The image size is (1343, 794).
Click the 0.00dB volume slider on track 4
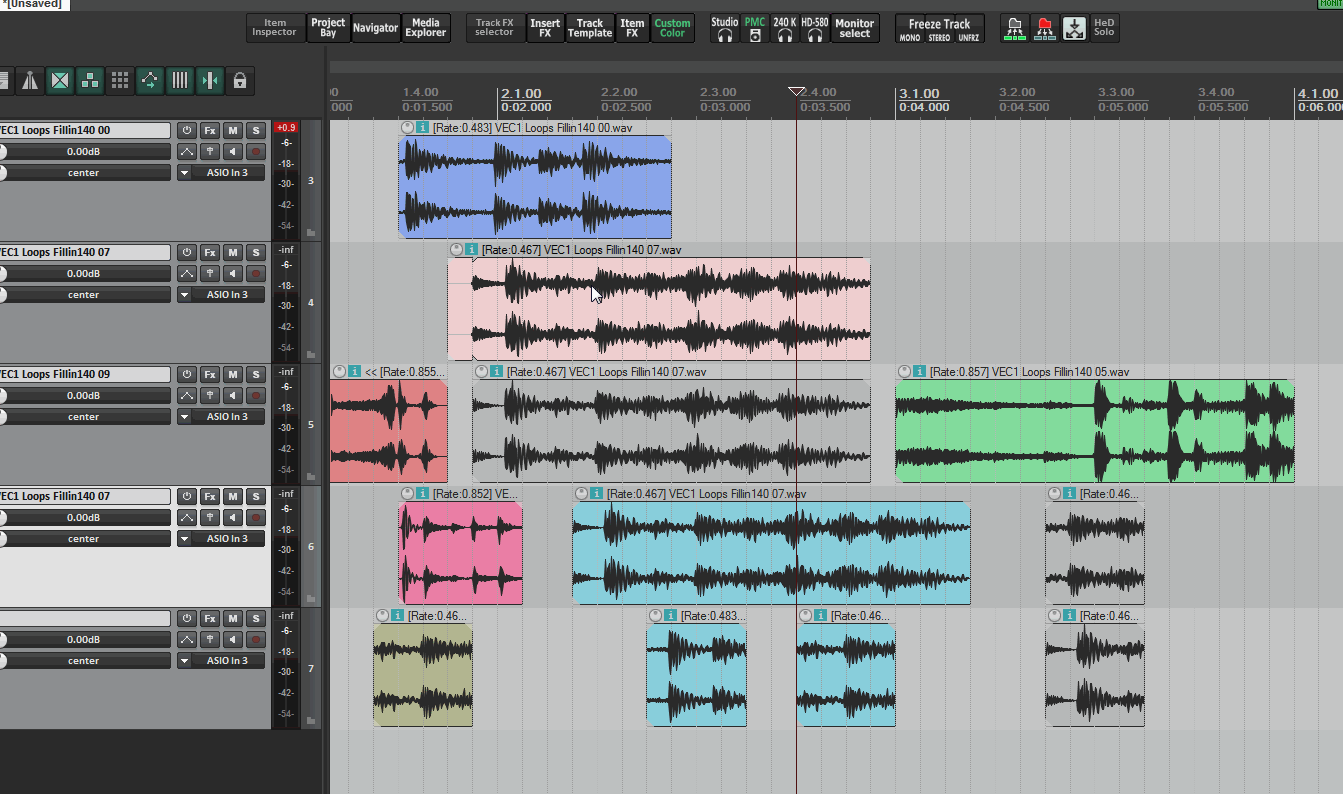click(x=84, y=274)
